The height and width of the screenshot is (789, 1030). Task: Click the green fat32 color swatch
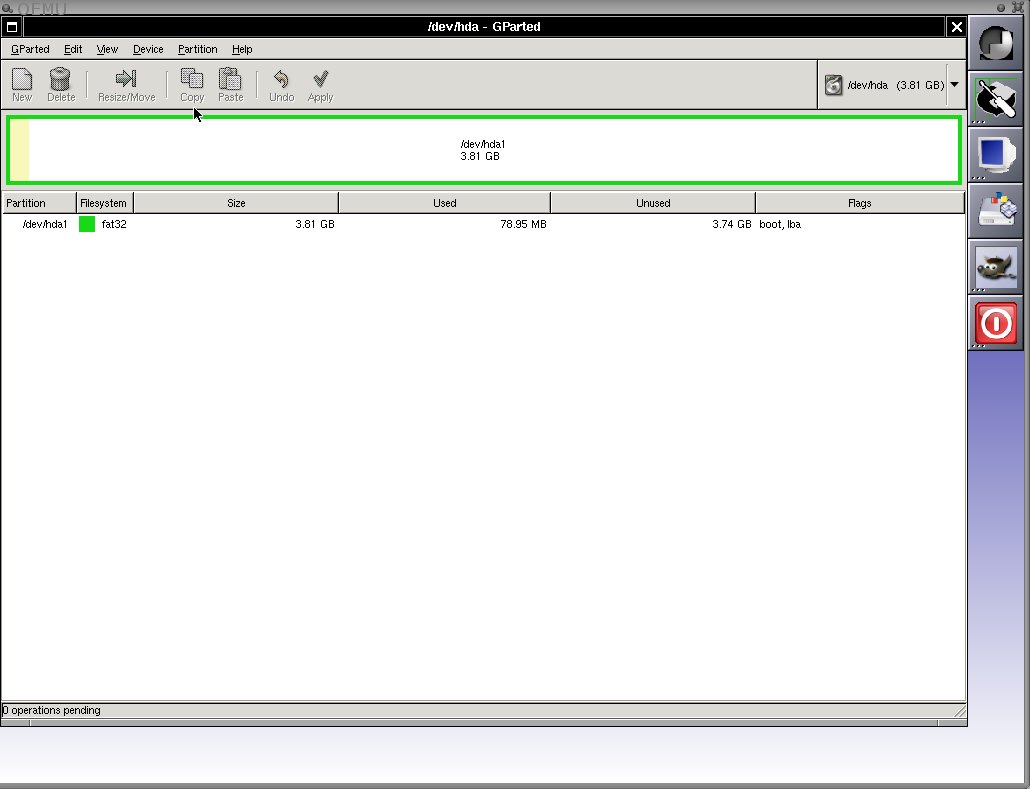87,224
